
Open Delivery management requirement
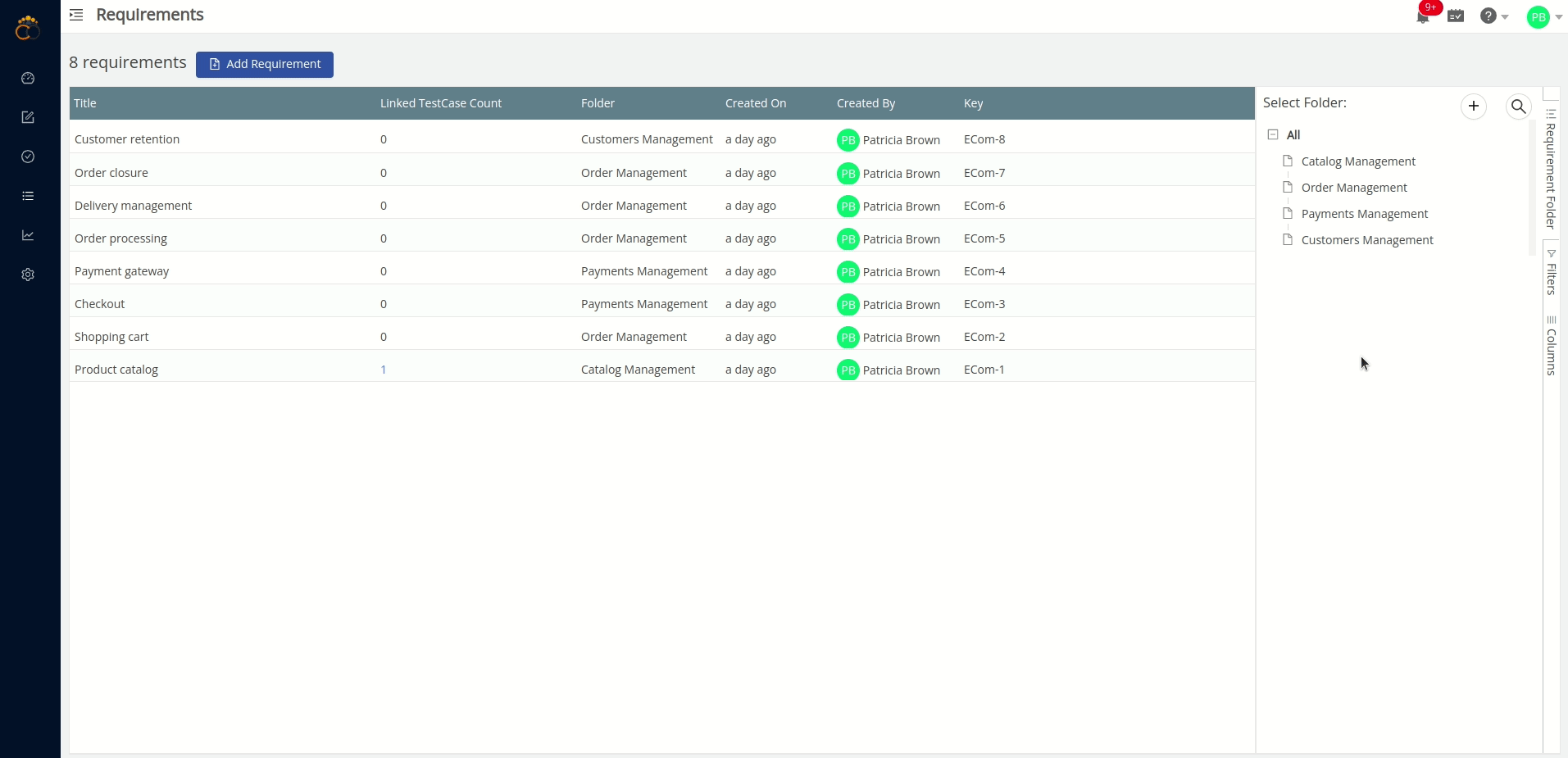click(133, 206)
